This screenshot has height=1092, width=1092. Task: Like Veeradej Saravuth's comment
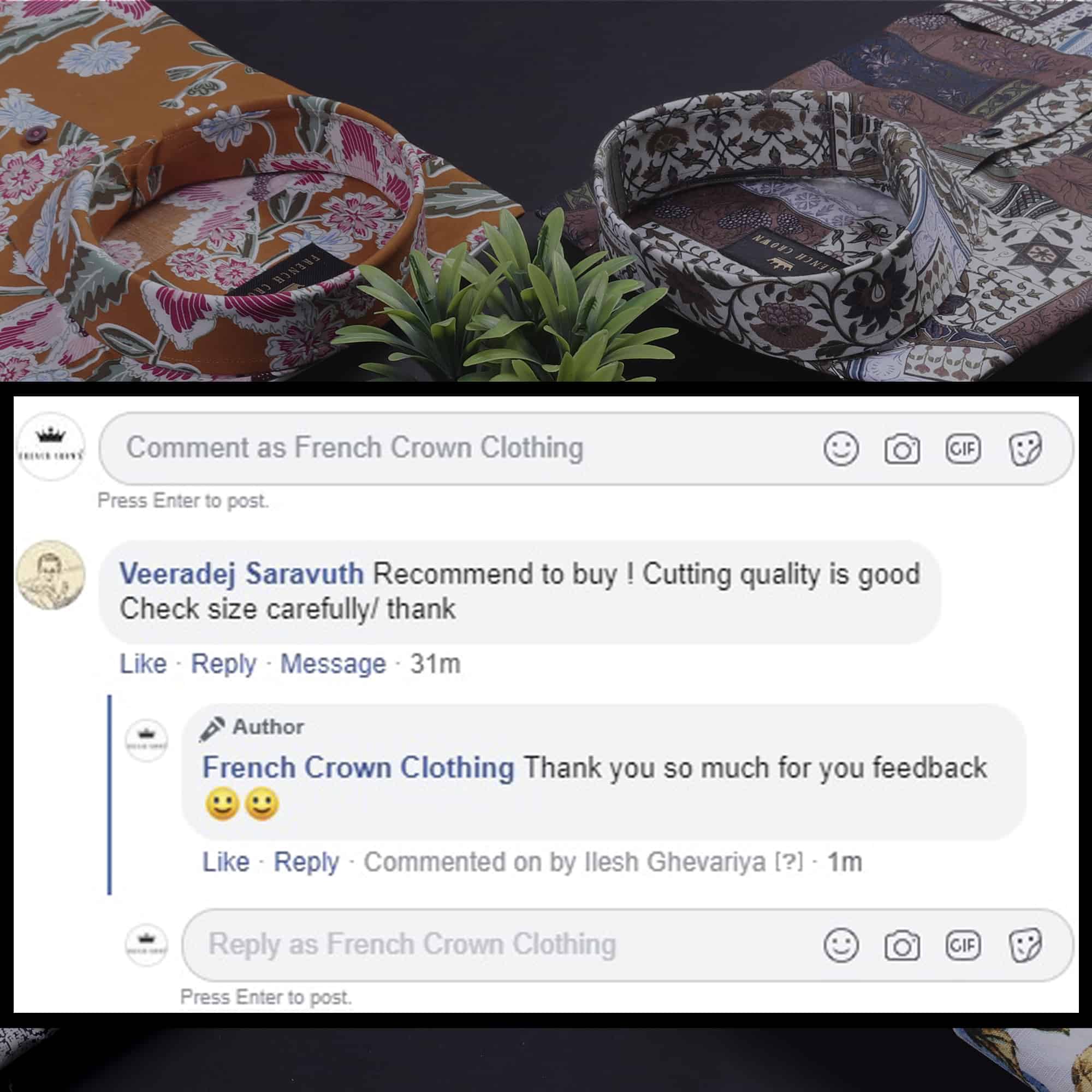143,663
